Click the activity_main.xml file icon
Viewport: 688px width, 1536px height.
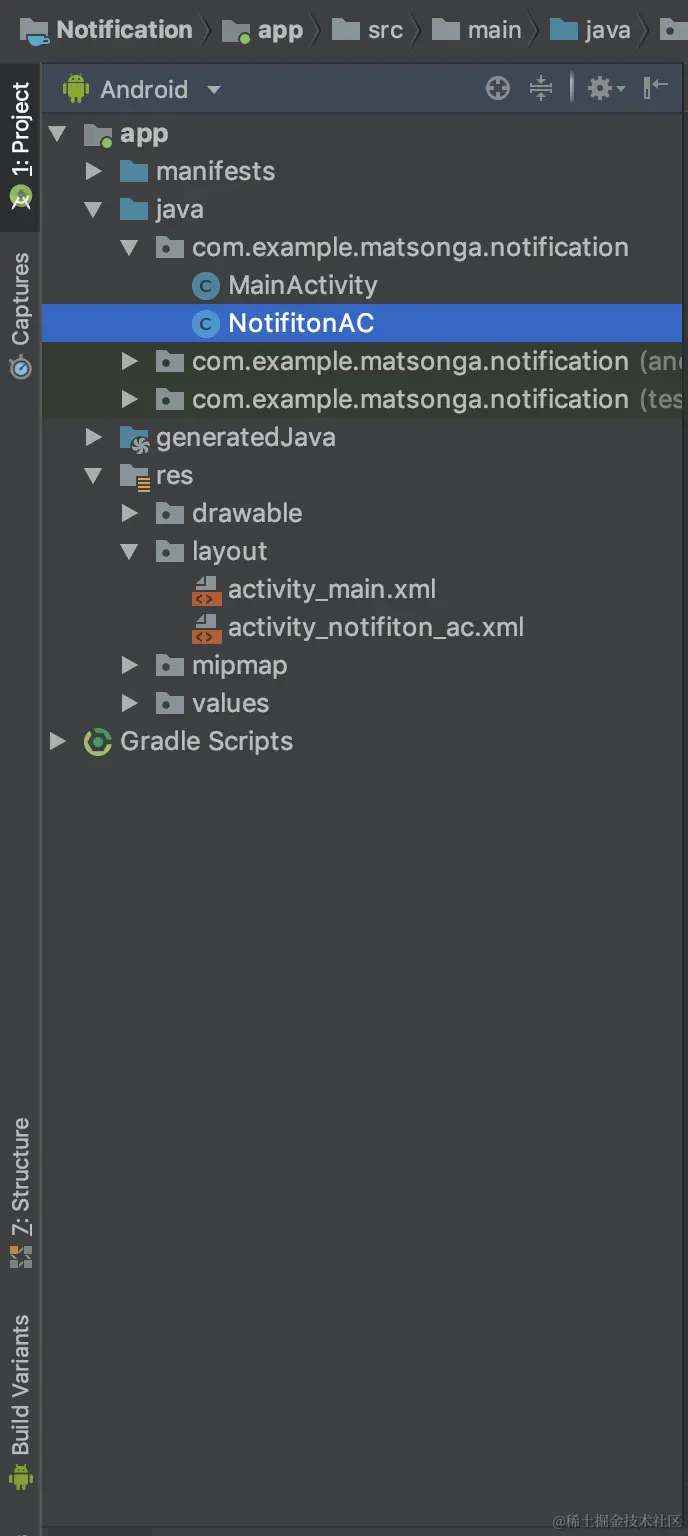206,590
